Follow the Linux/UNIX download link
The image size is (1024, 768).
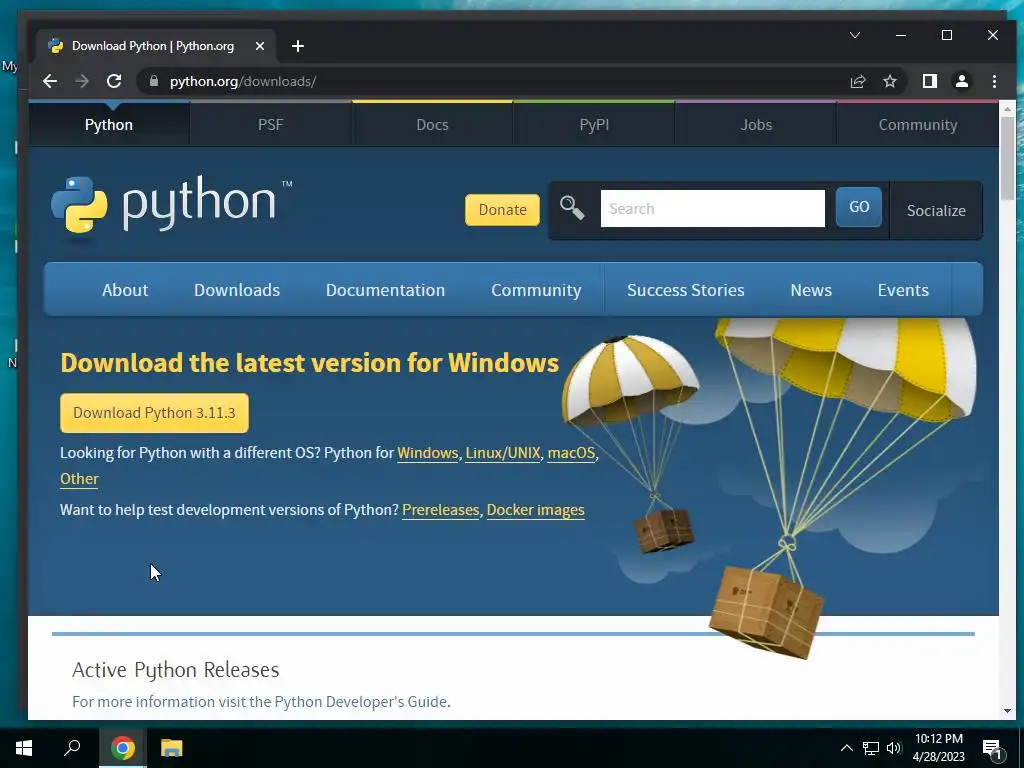coord(503,453)
